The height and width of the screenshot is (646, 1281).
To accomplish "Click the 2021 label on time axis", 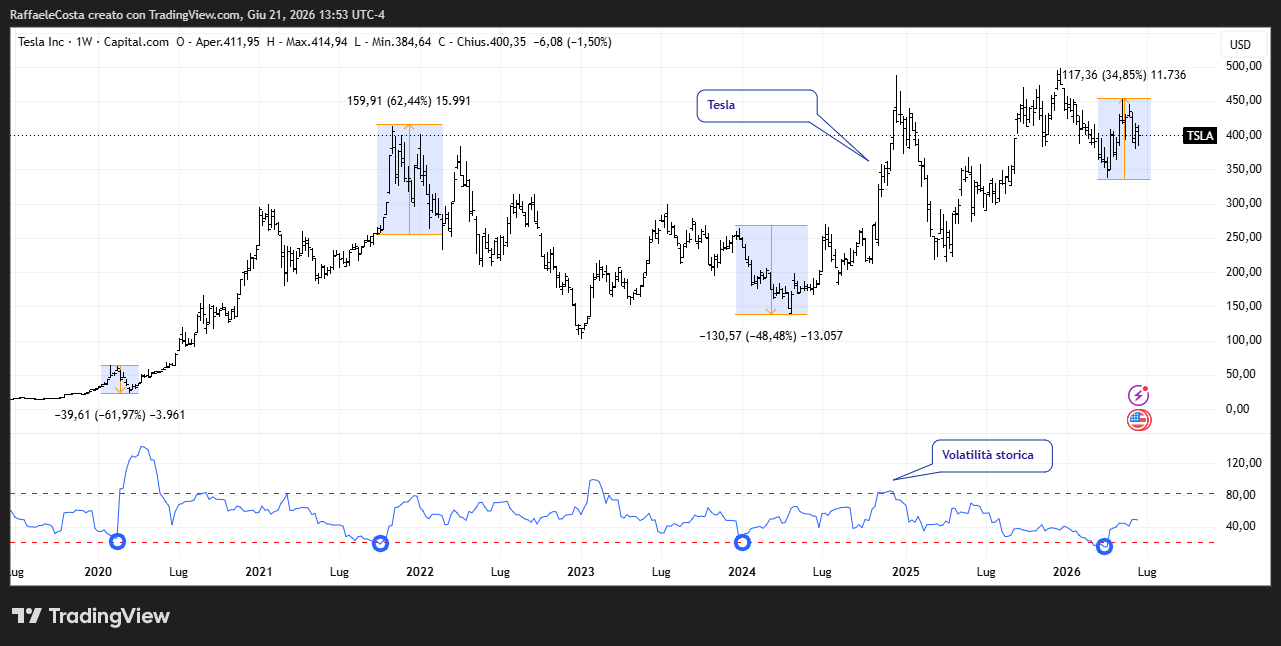I will 259,573.
